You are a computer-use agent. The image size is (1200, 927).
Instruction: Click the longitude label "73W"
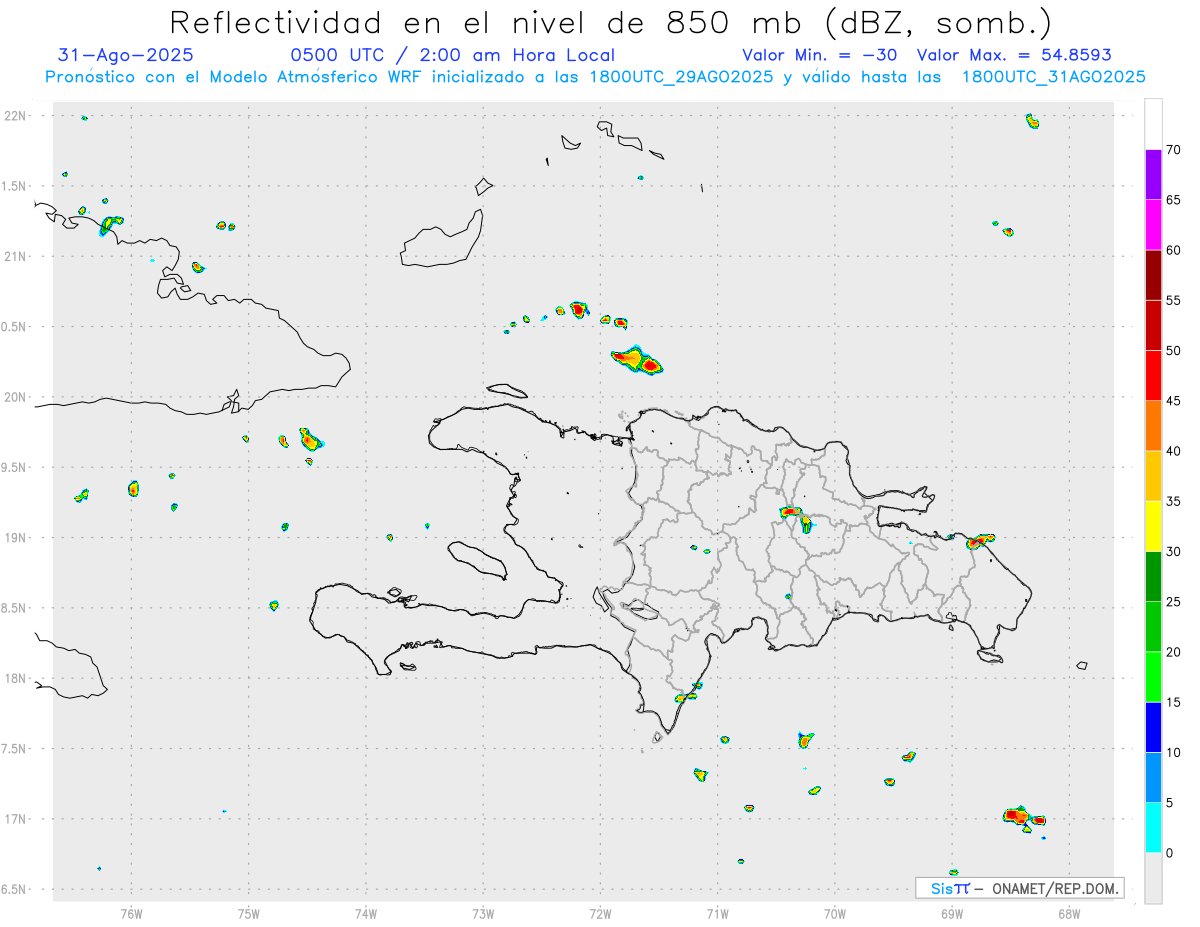(483, 913)
